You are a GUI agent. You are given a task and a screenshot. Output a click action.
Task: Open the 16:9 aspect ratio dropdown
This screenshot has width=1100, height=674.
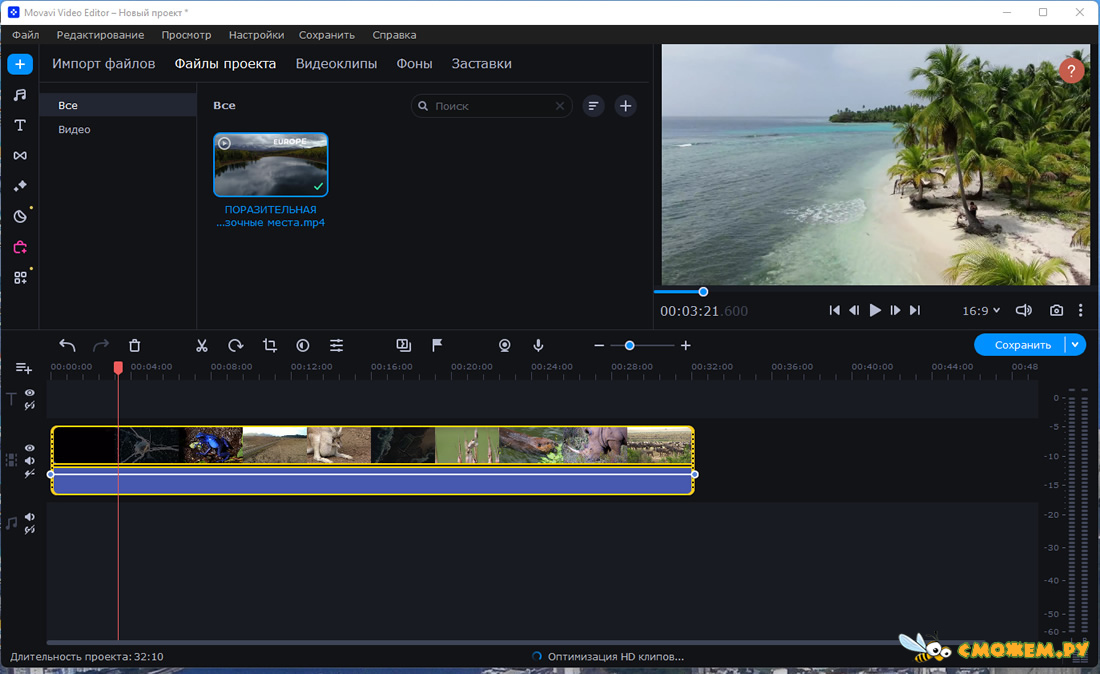pyautogui.click(x=981, y=311)
